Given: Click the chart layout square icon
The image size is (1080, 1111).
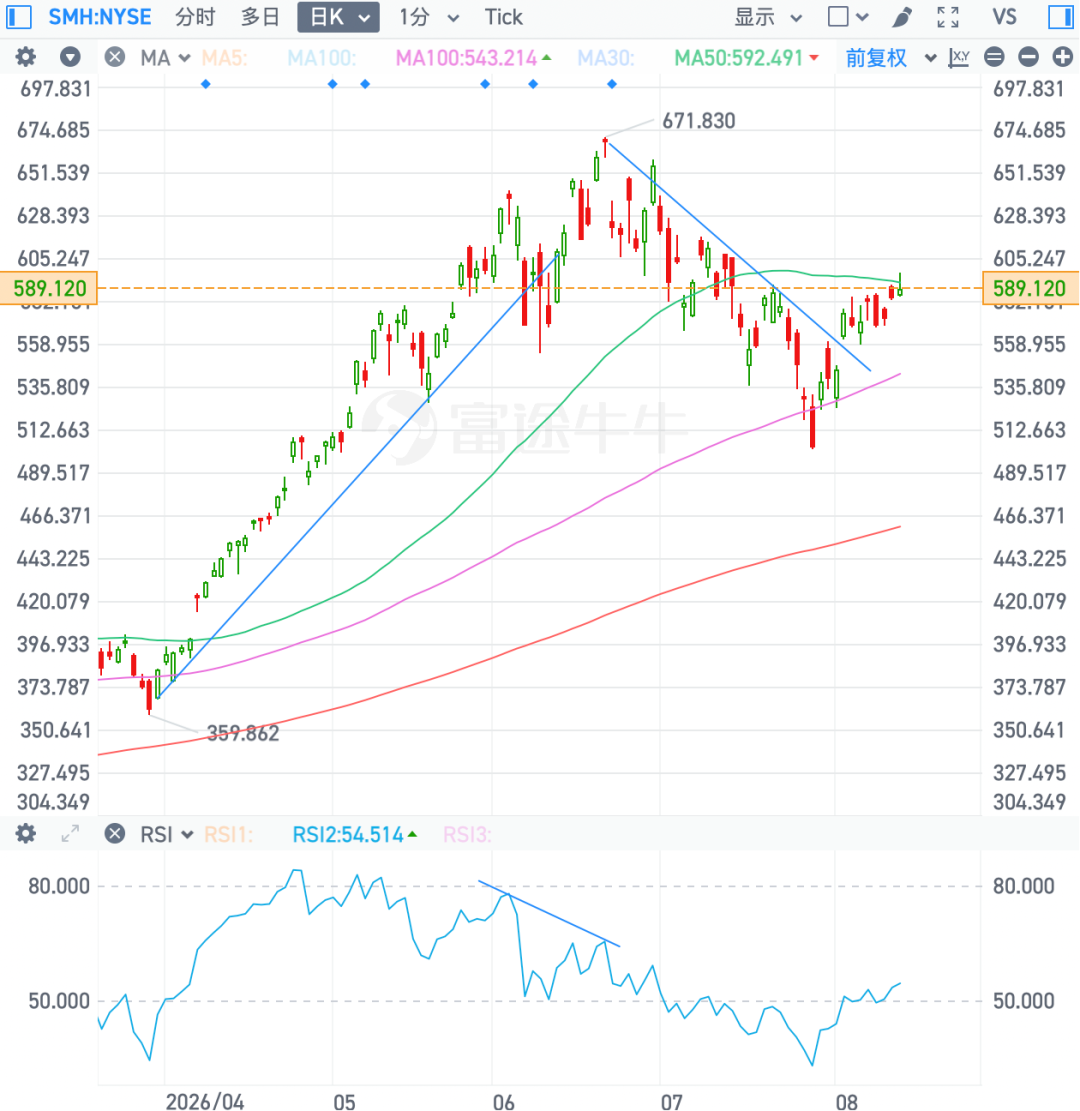Looking at the screenshot, I should [838, 16].
